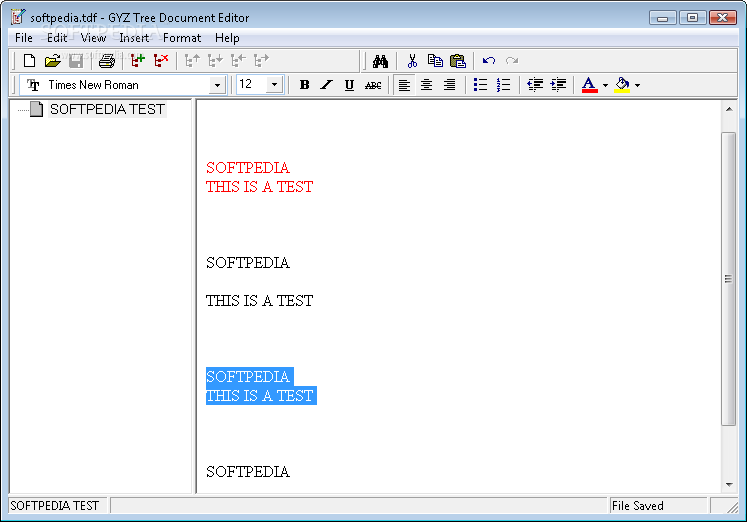Image resolution: width=747 pixels, height=522 pixels.
Task: Toggle Strikethrough ABC formatting
Action: click(373, 85)
